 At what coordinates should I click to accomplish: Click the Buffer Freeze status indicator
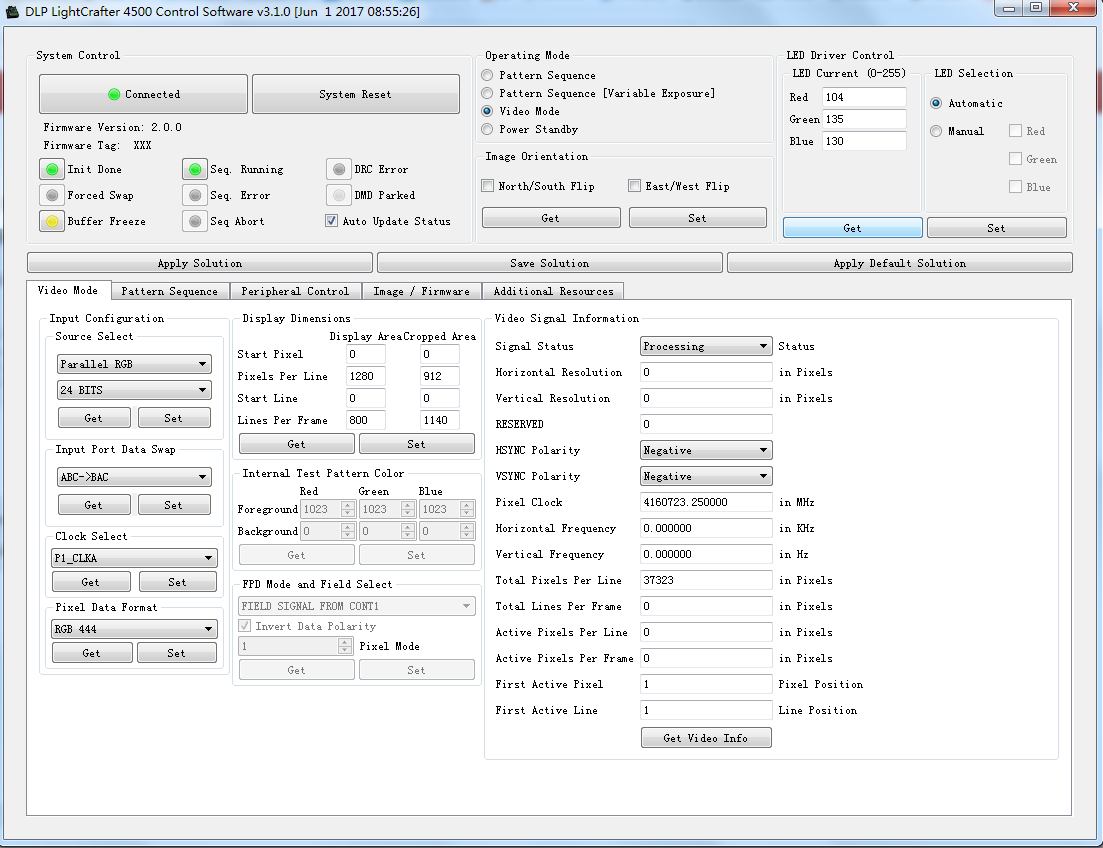point(52,222)
